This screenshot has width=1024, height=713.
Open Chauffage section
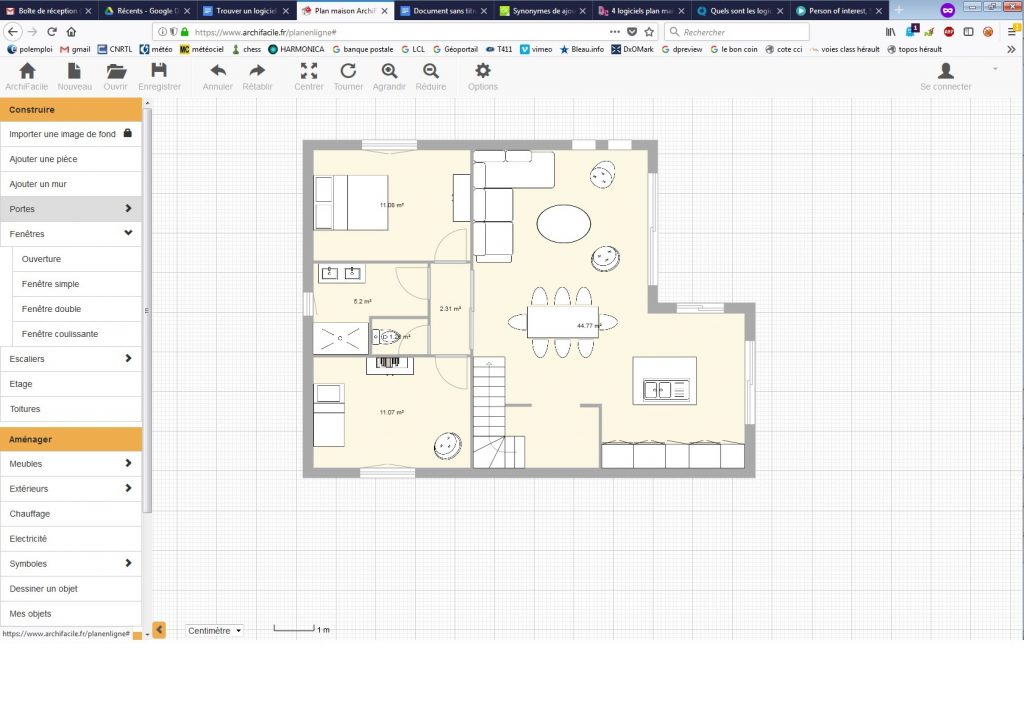(x=71, y=514)
